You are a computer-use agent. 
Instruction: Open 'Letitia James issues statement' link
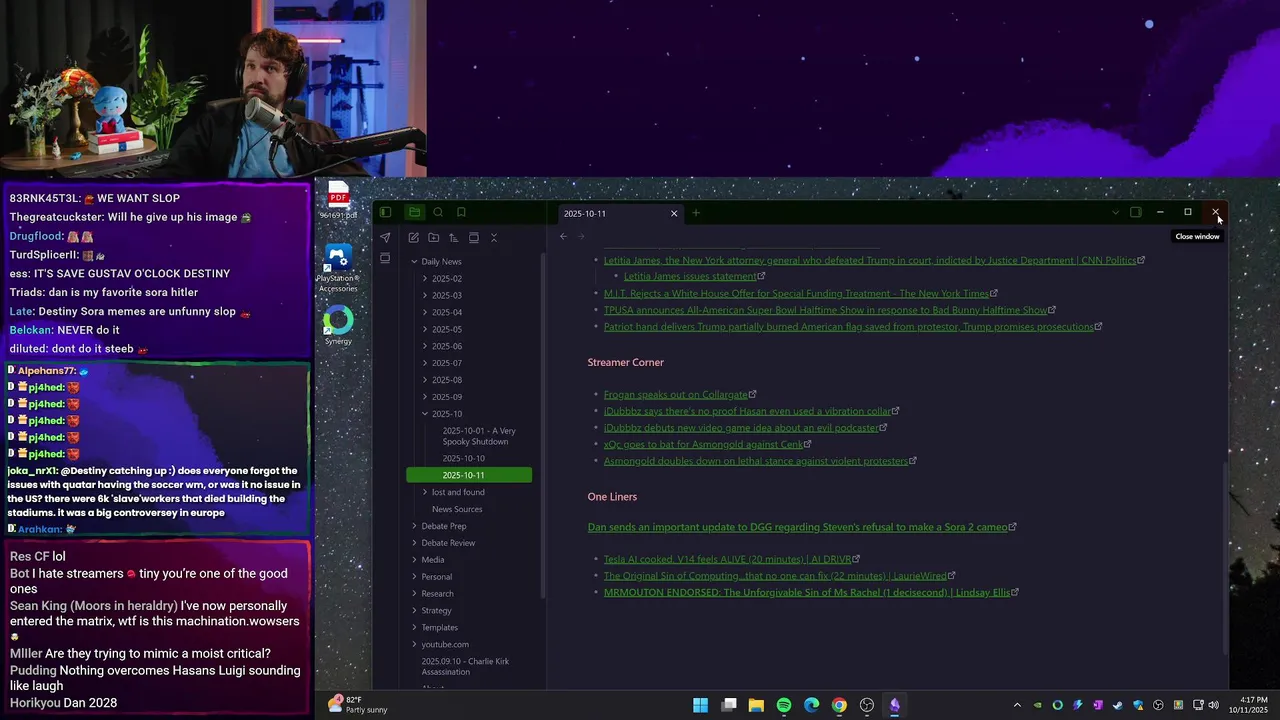coord(690,276)
